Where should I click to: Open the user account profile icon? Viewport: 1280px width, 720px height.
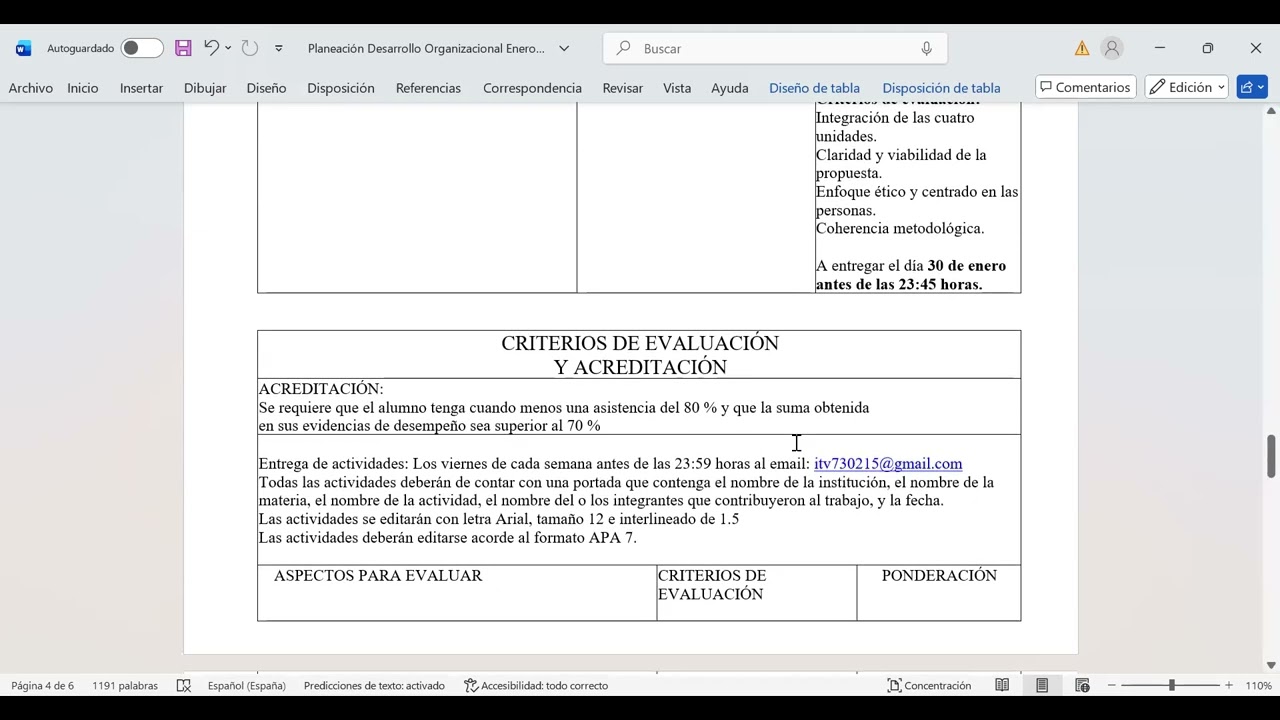(x=1112, y=48)
